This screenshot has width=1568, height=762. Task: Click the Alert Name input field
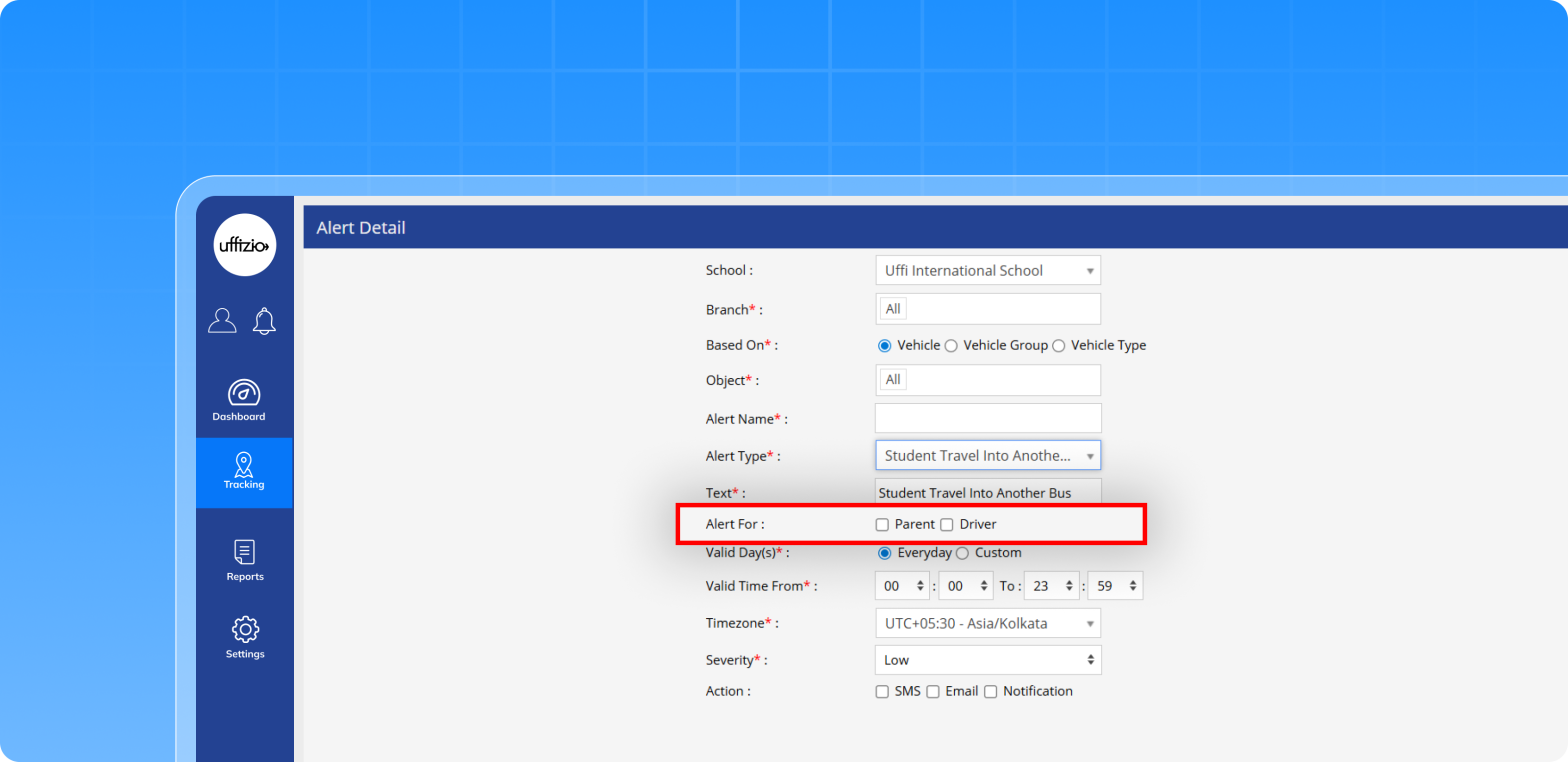(x=987, y=418)
